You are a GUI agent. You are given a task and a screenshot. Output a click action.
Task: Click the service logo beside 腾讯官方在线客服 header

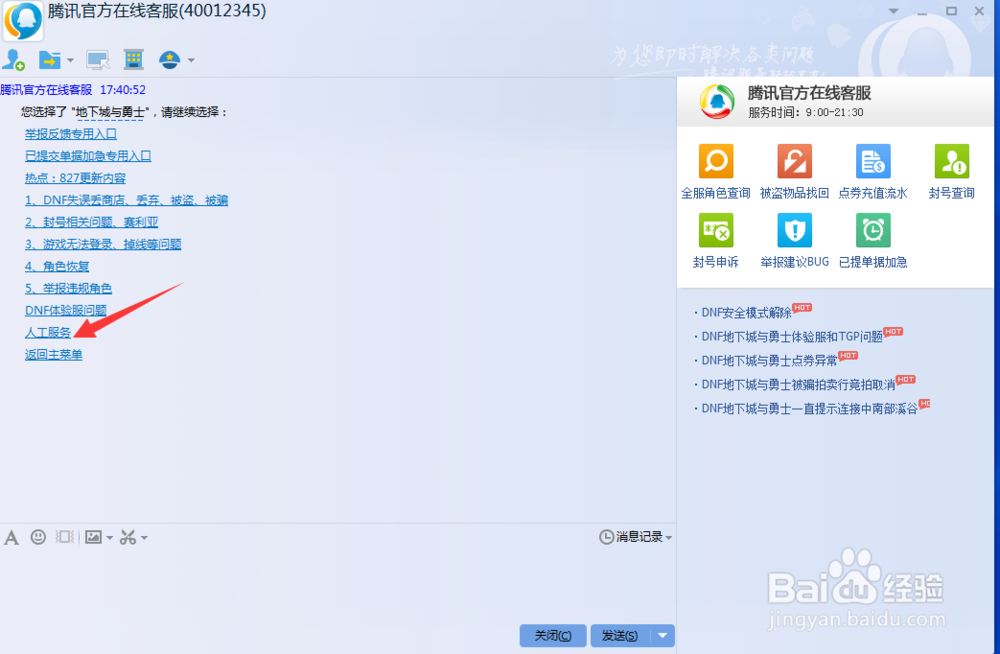click(717, 101)
